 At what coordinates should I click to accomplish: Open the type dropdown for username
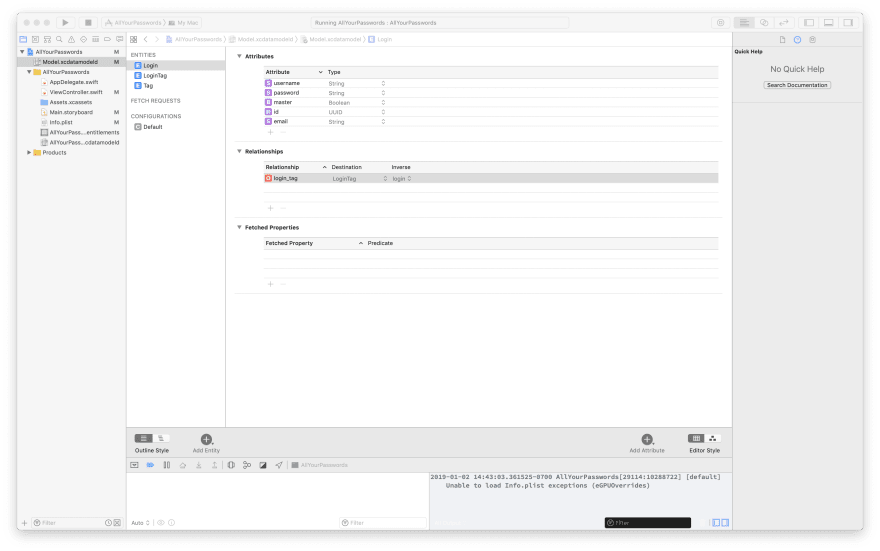click(x=383, y=83)
